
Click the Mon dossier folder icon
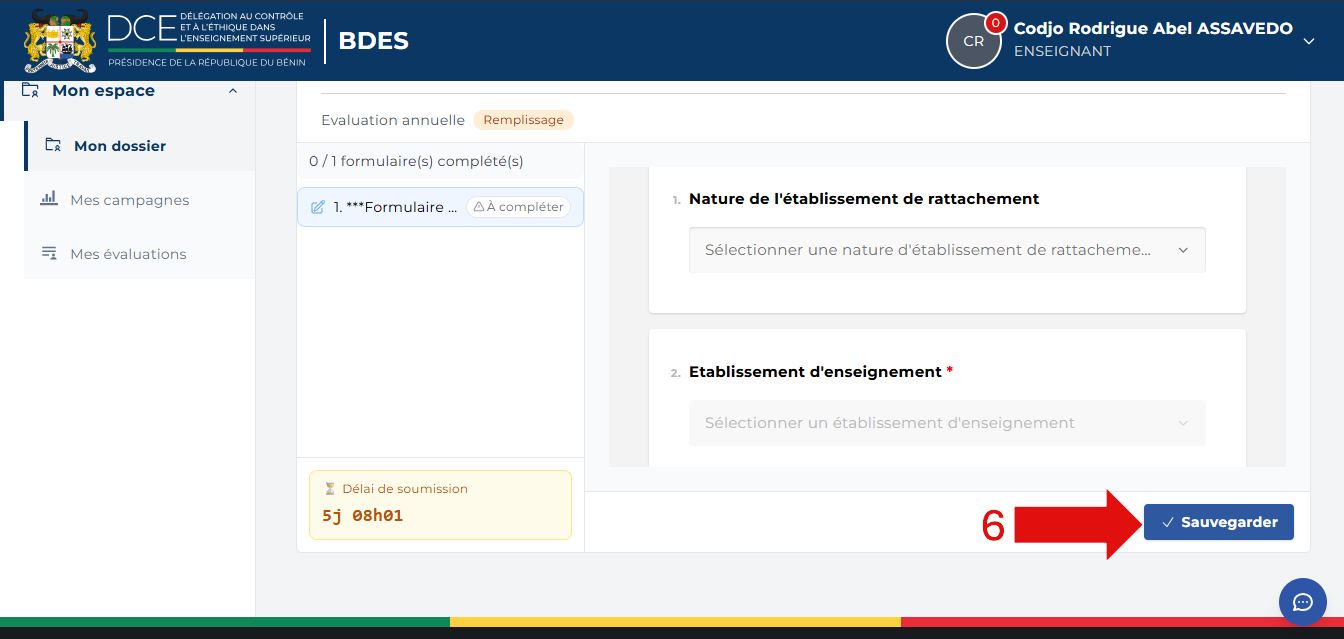point(54,145)
